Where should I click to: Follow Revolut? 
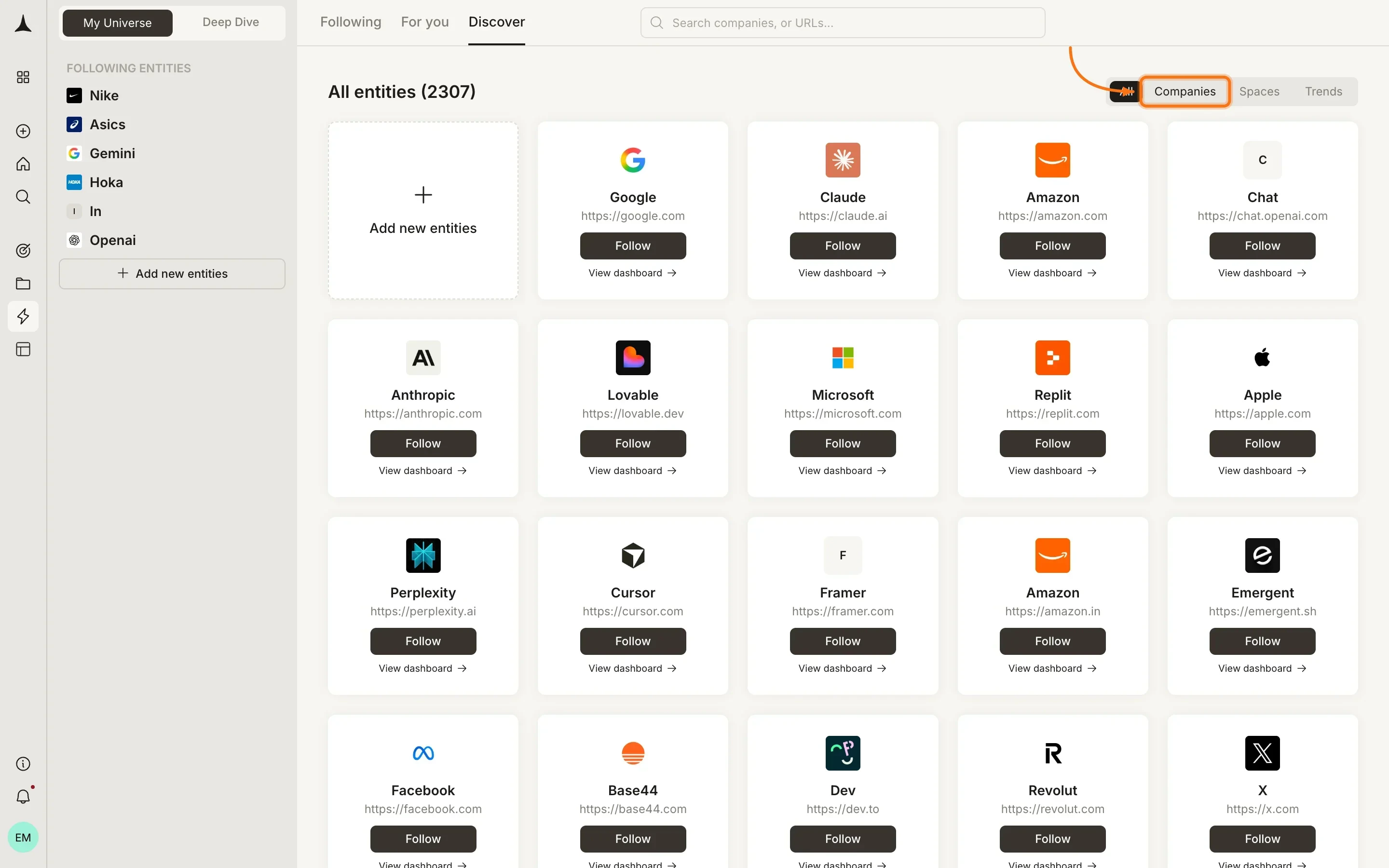coord(1052,839)
